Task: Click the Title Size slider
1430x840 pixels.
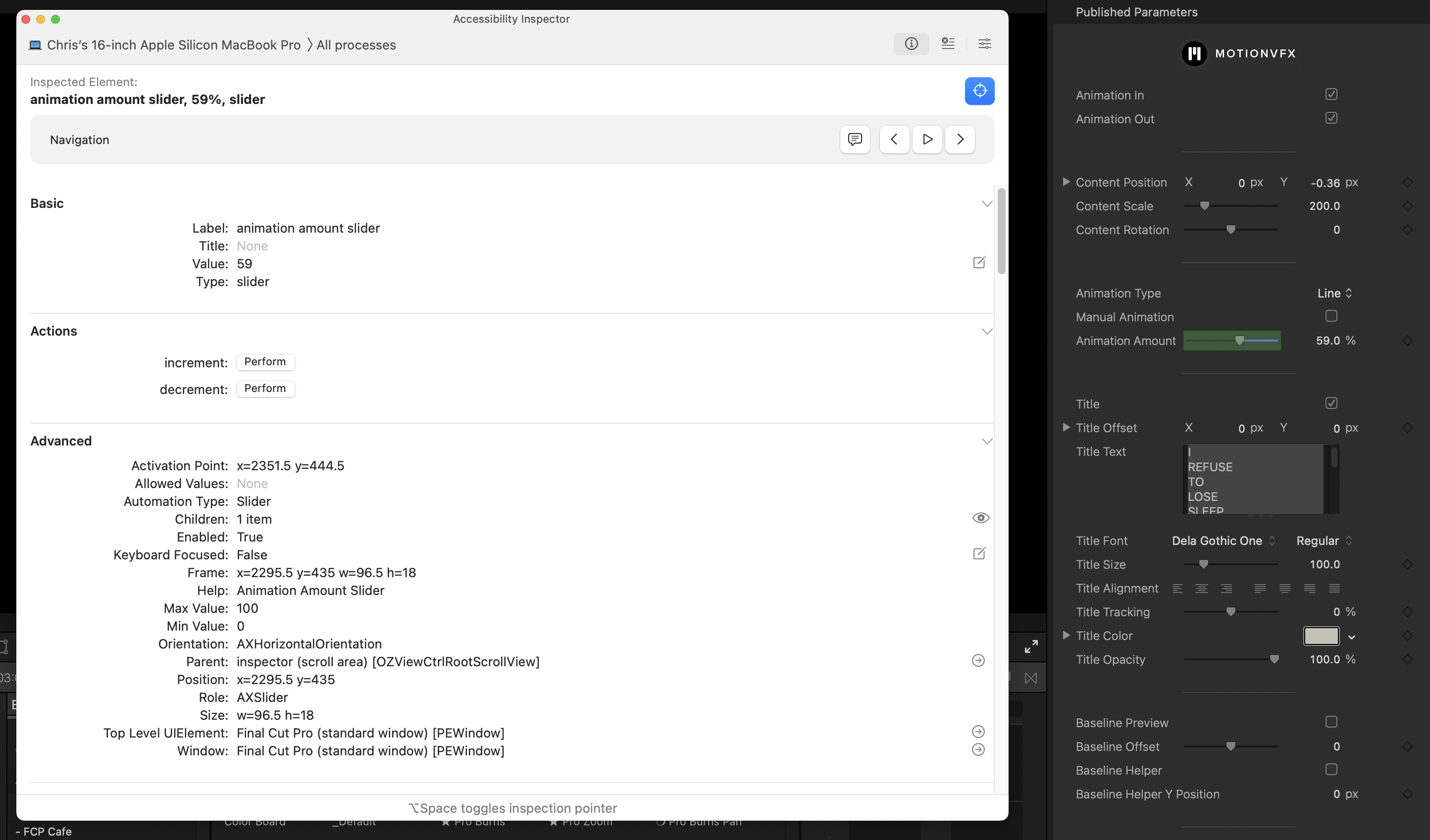Action: (1230, 564)
